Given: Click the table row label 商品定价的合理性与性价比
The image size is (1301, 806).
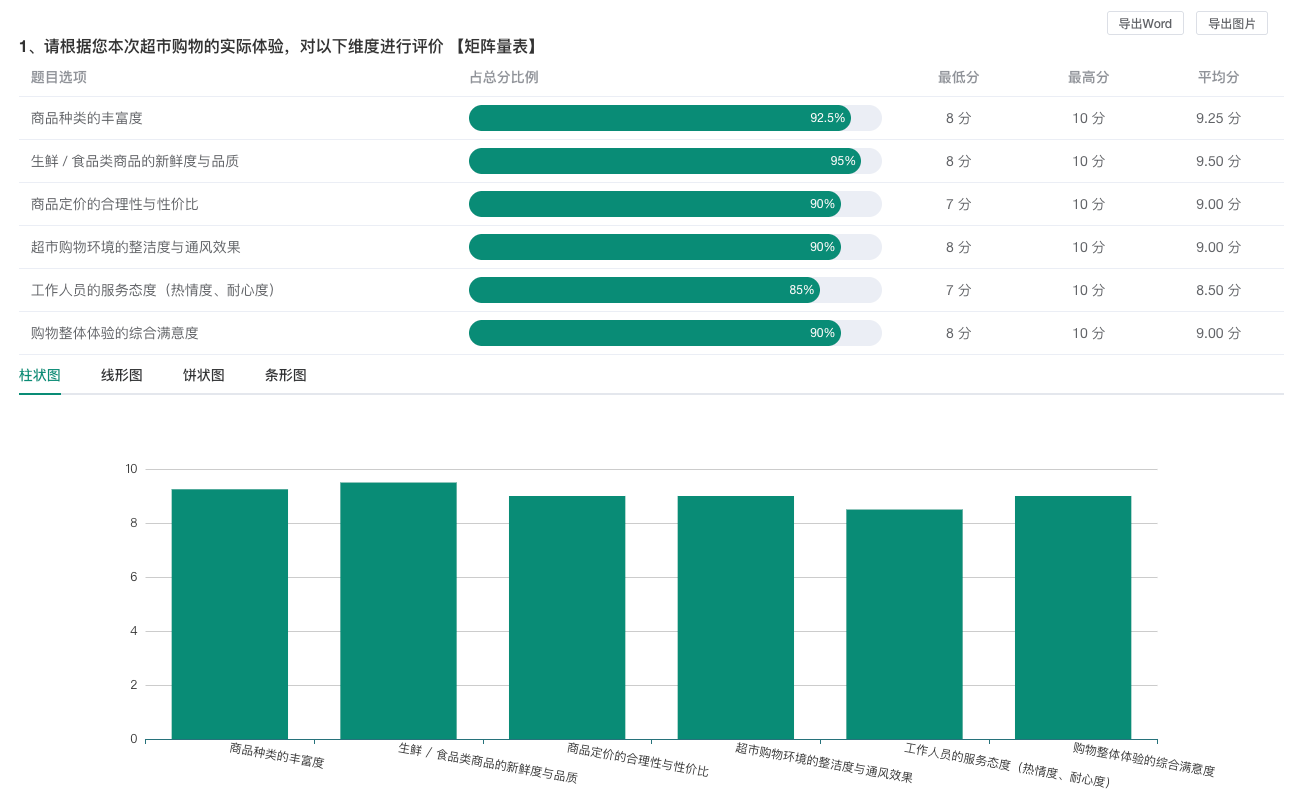Looking at the screenshot, I should point(115,204).
